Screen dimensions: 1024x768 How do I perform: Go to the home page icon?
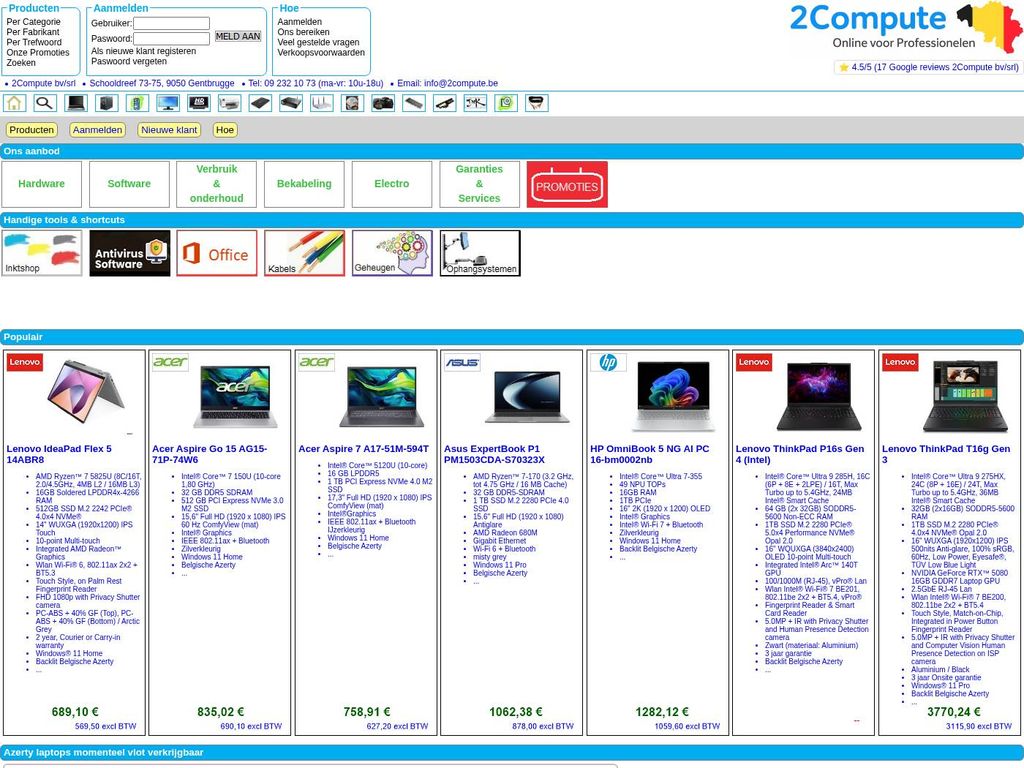(x=14, y=103)
